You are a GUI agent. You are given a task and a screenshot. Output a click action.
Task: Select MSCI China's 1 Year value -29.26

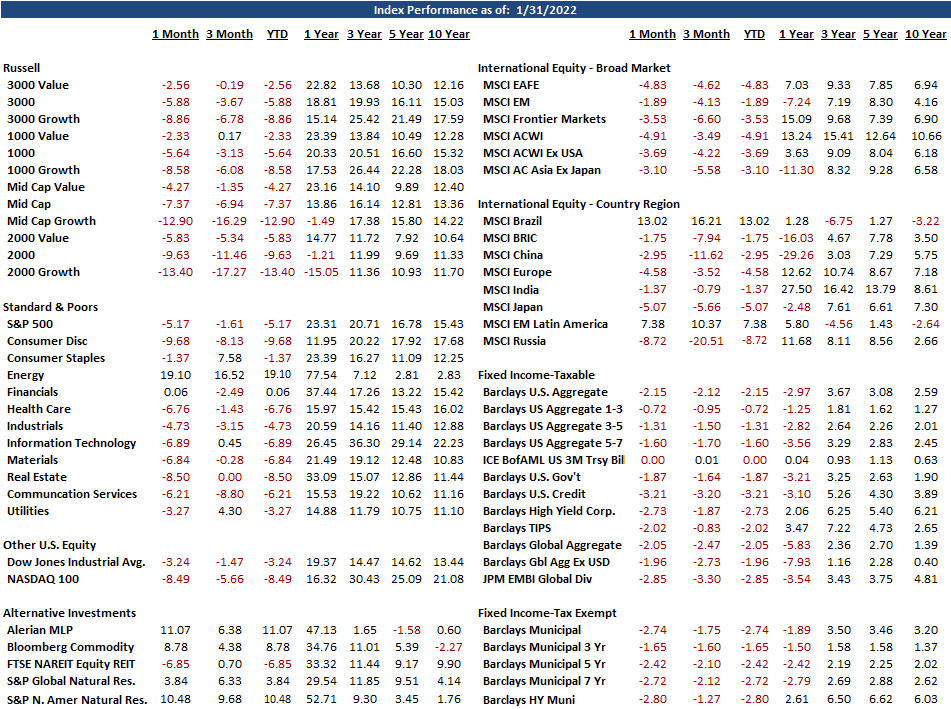pos(796,255)
